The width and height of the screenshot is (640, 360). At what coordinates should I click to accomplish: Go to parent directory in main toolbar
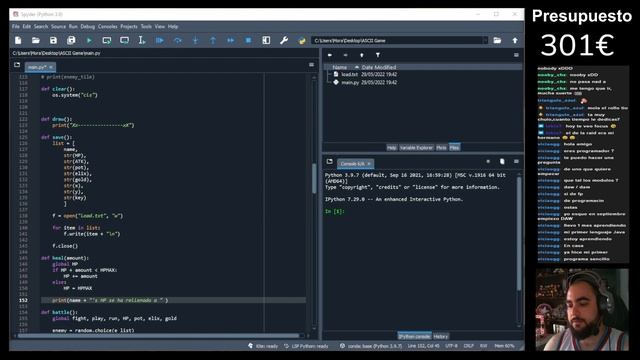[x=515, y=40]
